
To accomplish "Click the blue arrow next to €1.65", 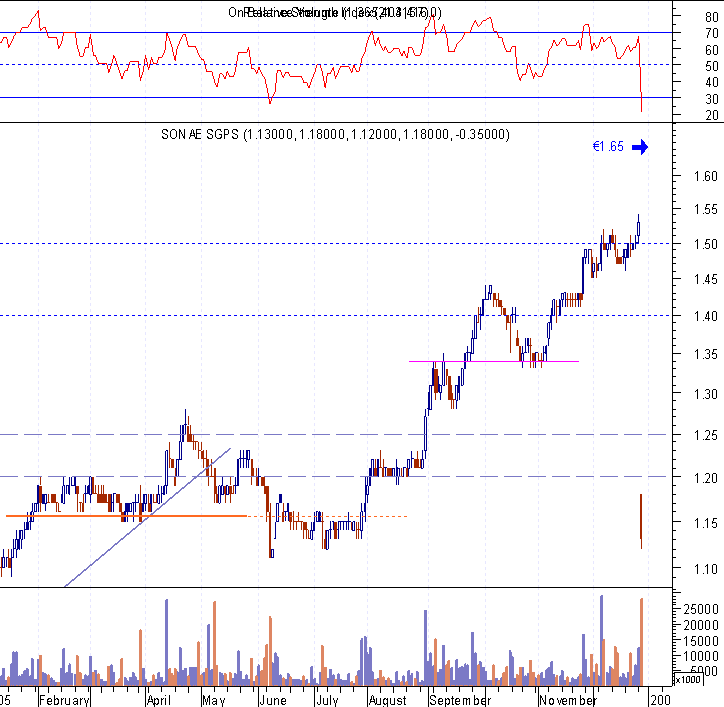I will click(640, 147).
